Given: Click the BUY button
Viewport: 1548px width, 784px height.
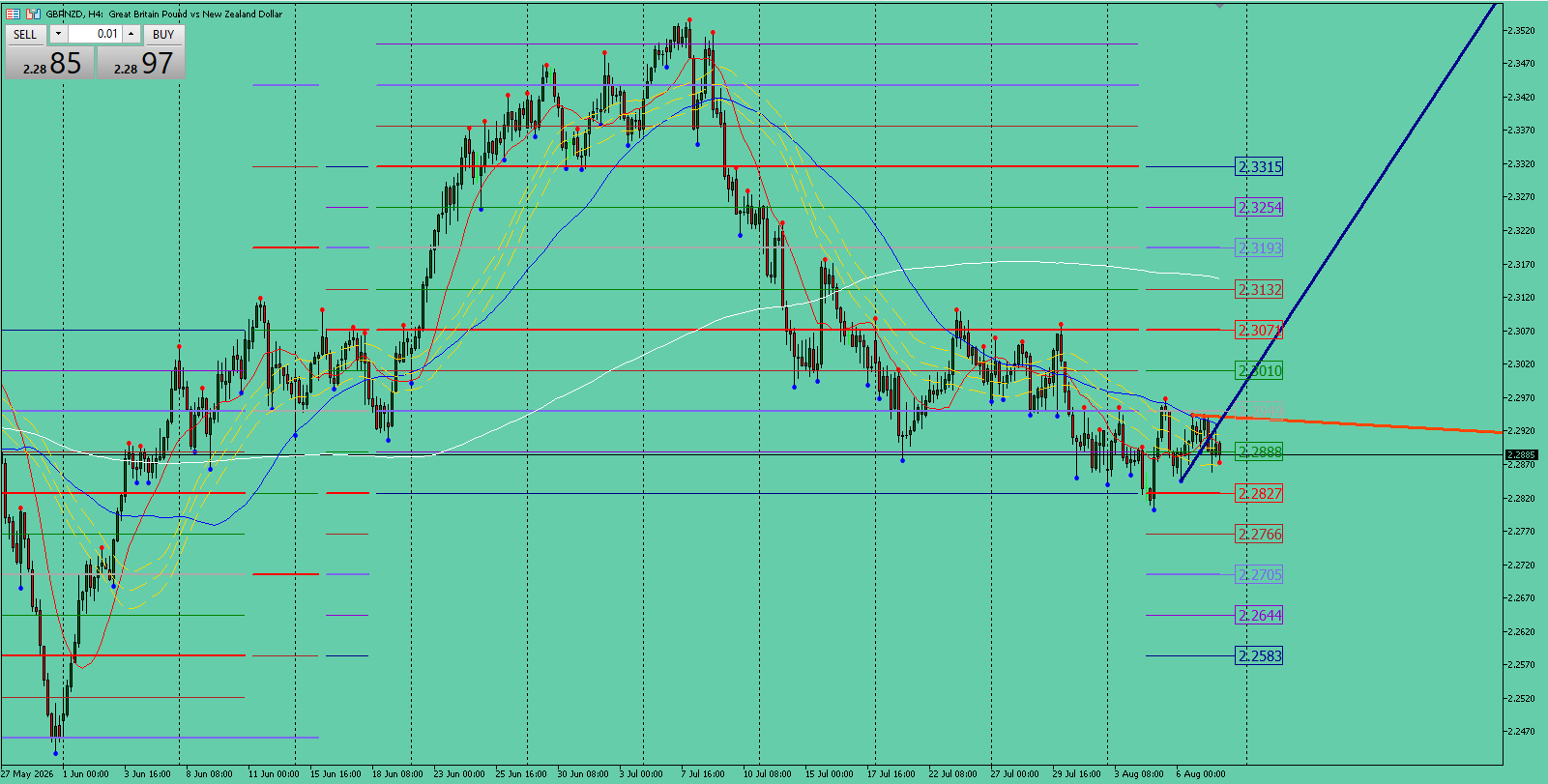Looking at the screenshot, I should [x=163, y=34].
